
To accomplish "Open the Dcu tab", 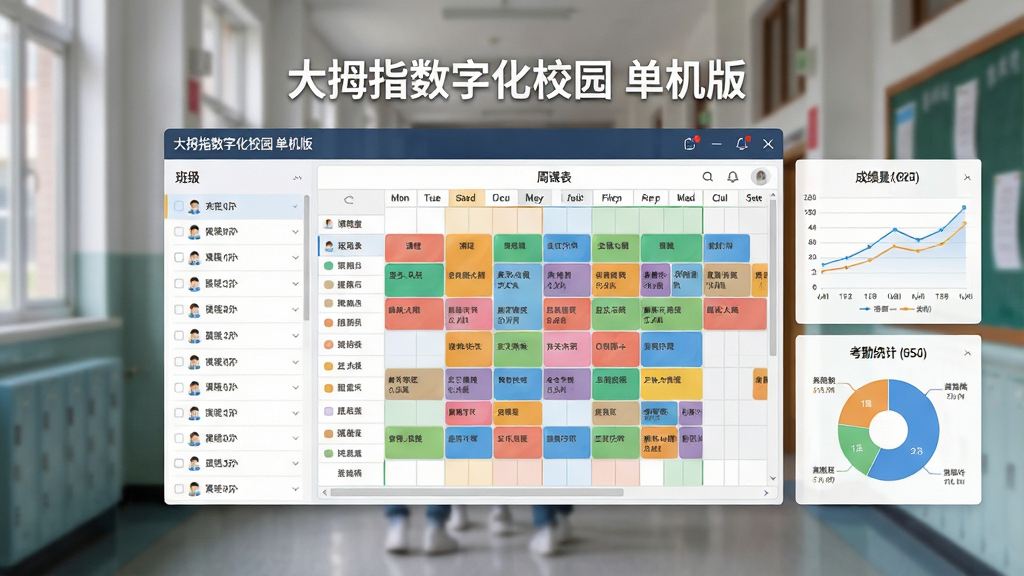I will click(x=501, y=198).
